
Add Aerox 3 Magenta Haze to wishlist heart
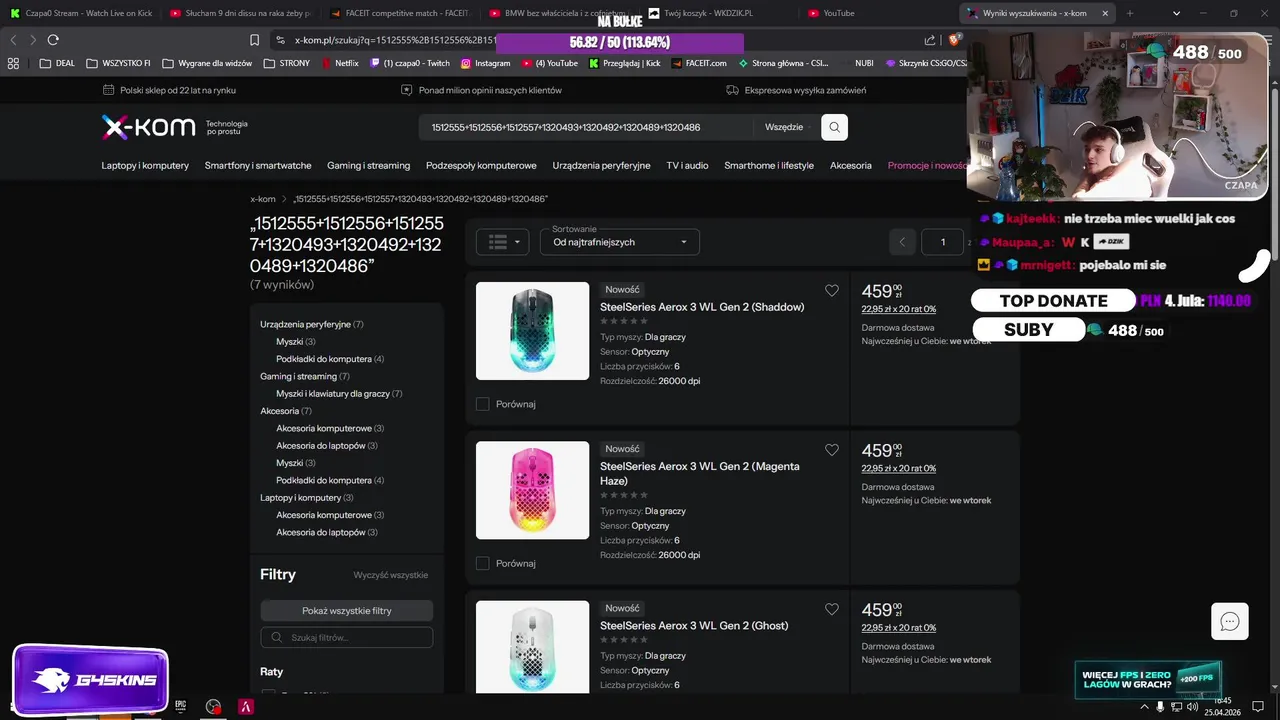click(x=832, y=450)
